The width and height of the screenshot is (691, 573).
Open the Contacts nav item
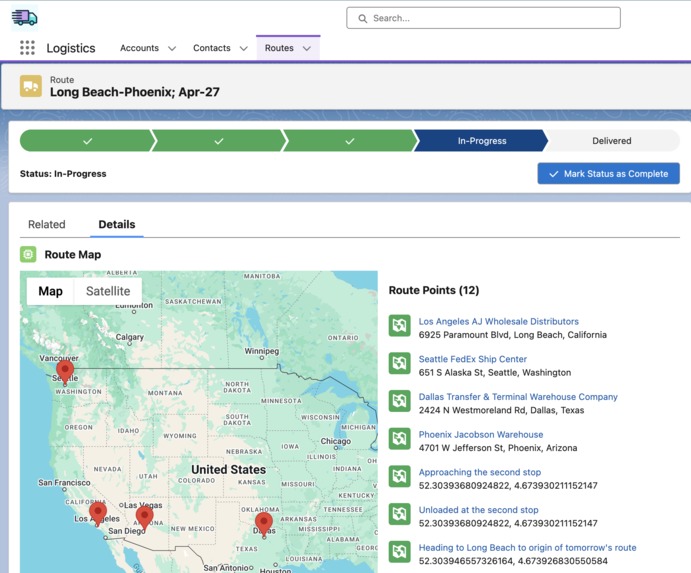click(212, 48)
